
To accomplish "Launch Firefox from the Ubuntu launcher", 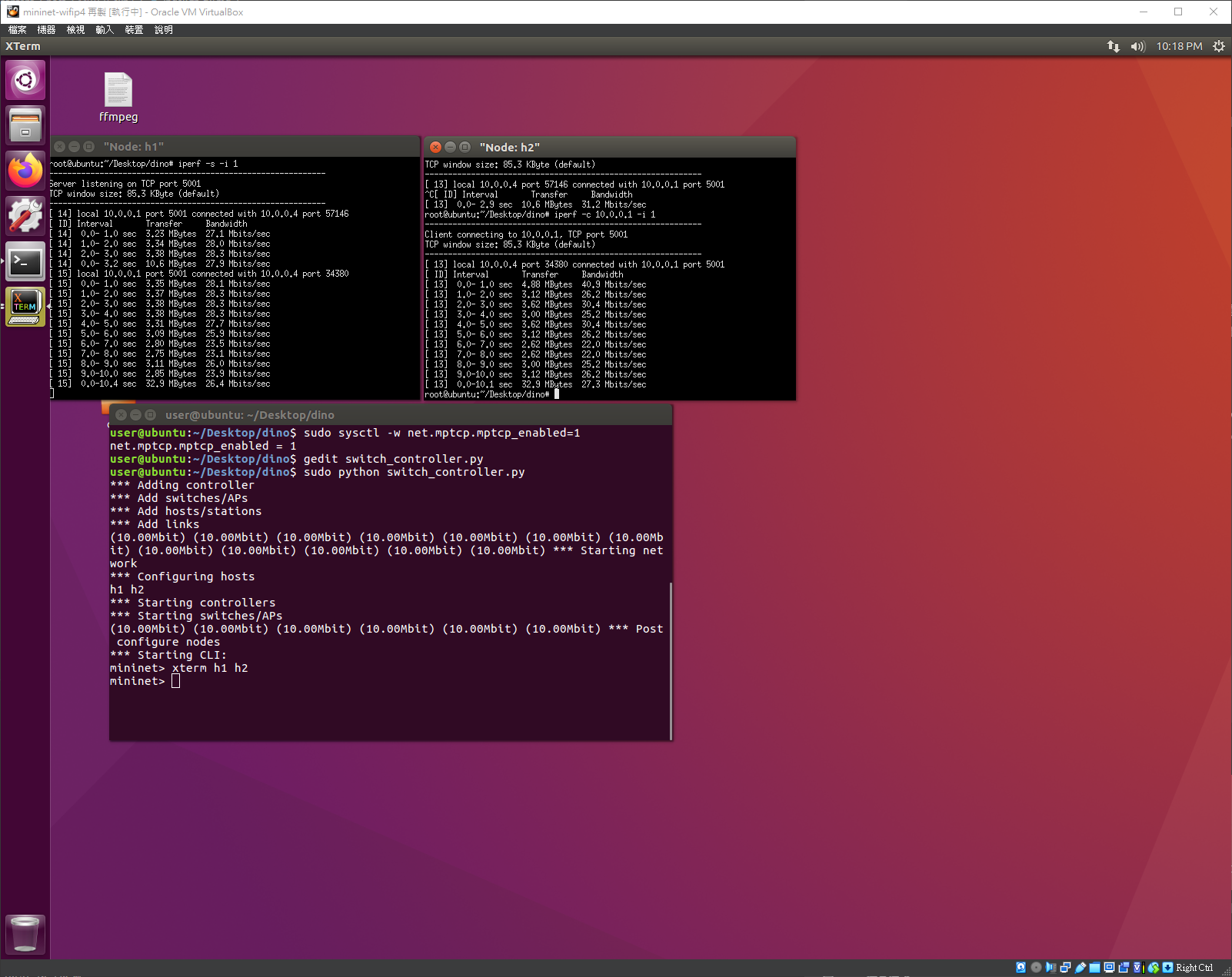I will (25, 170).
